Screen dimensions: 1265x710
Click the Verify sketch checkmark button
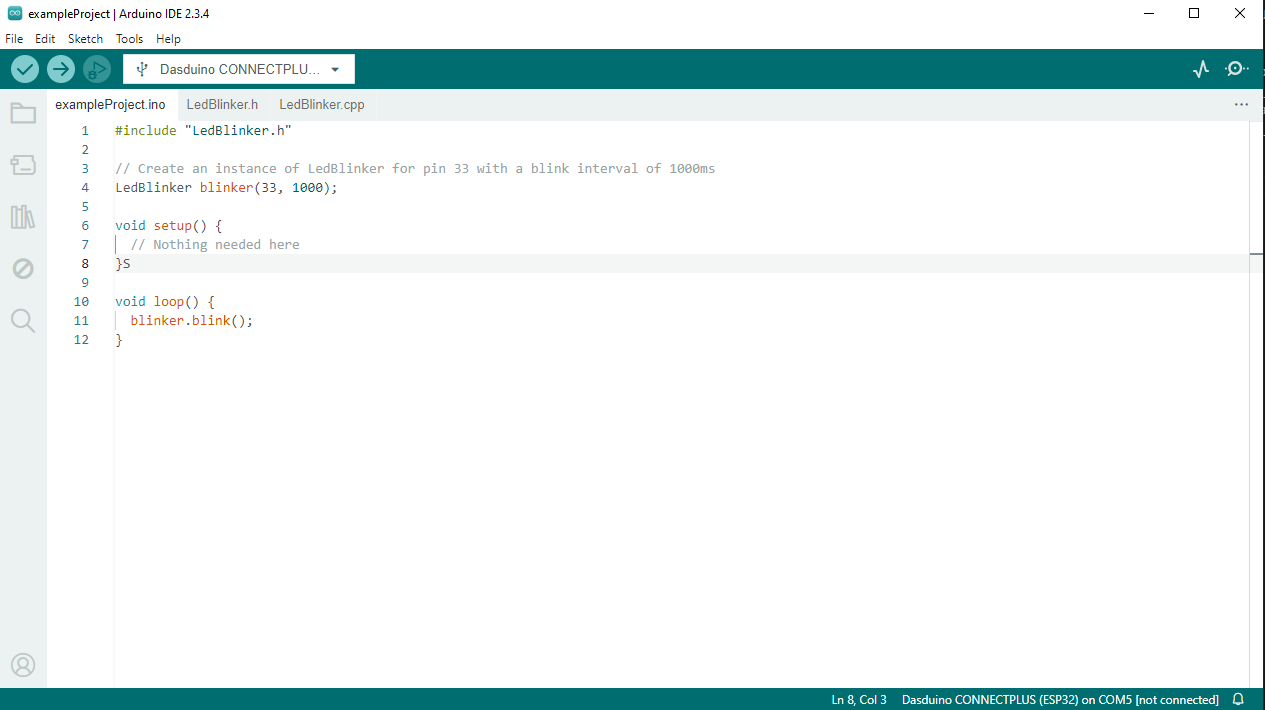pos(25,69)
